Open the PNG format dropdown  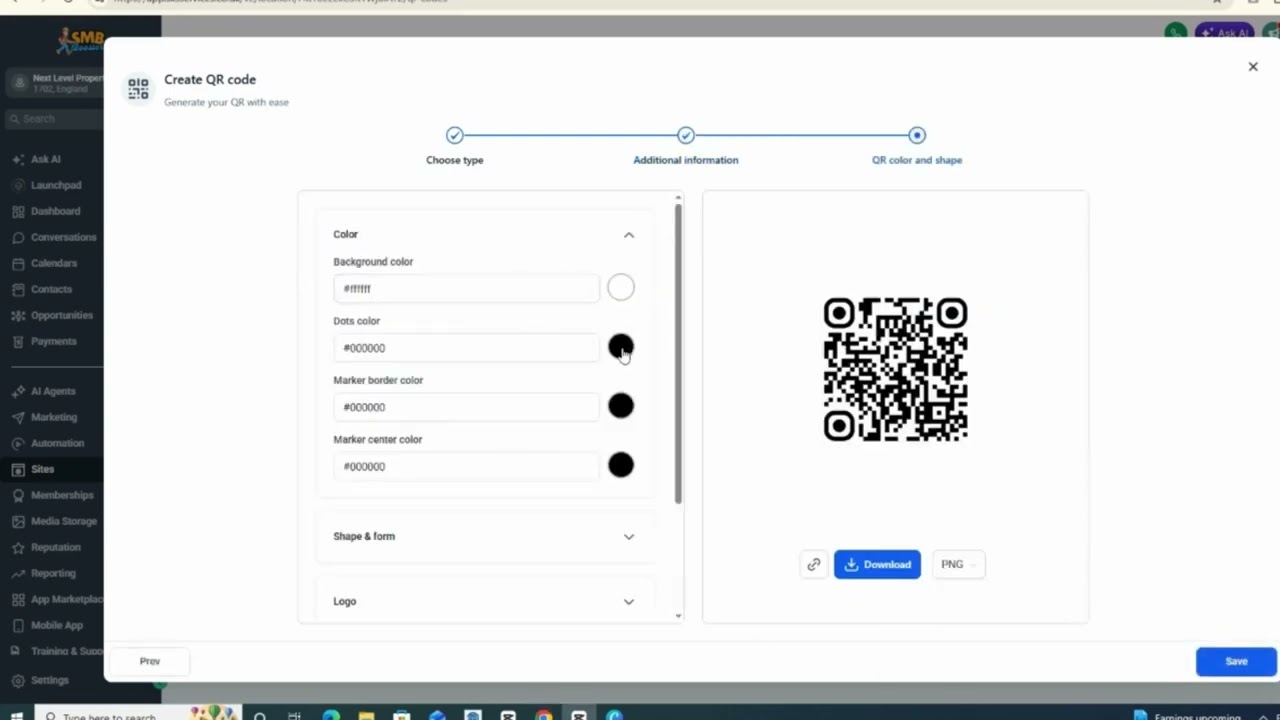958,564
